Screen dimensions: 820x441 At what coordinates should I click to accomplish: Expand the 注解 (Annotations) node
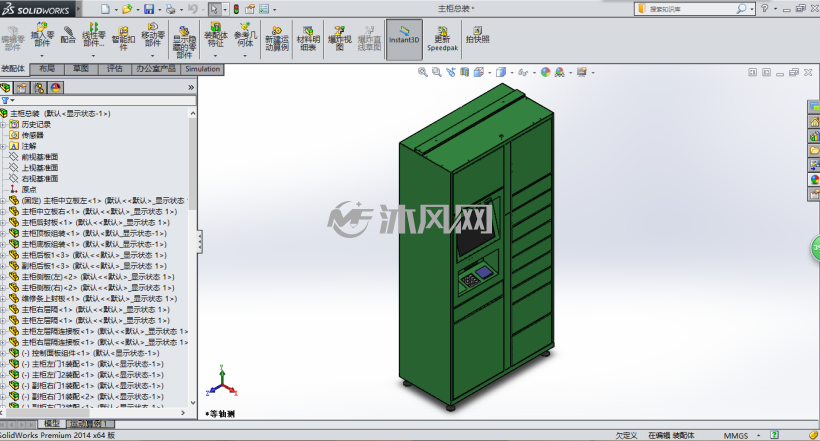click(3, 146)
